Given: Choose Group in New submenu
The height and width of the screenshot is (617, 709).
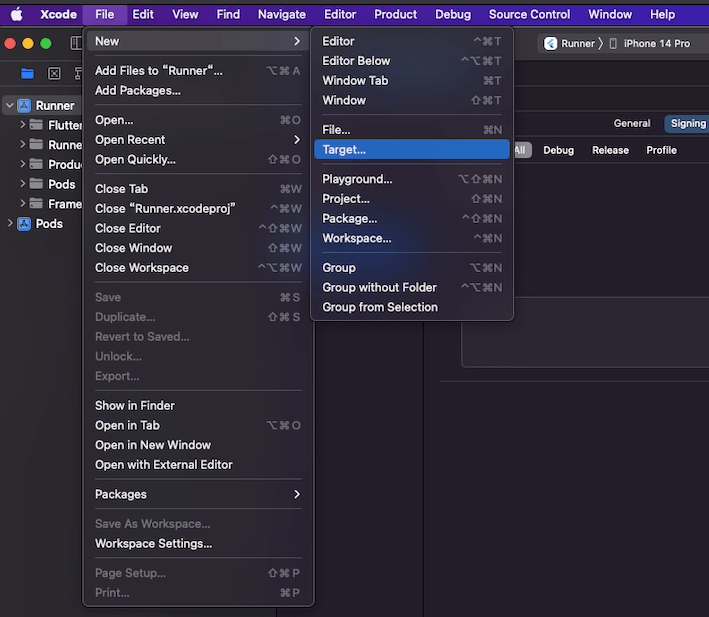Looking at the screenshot, I should (x=411, y=268).
